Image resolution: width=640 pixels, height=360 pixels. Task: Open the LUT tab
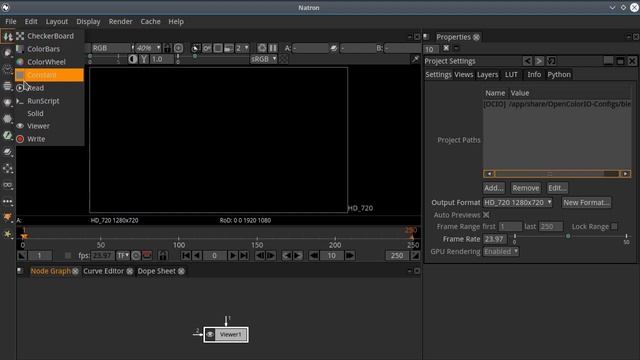511,75
